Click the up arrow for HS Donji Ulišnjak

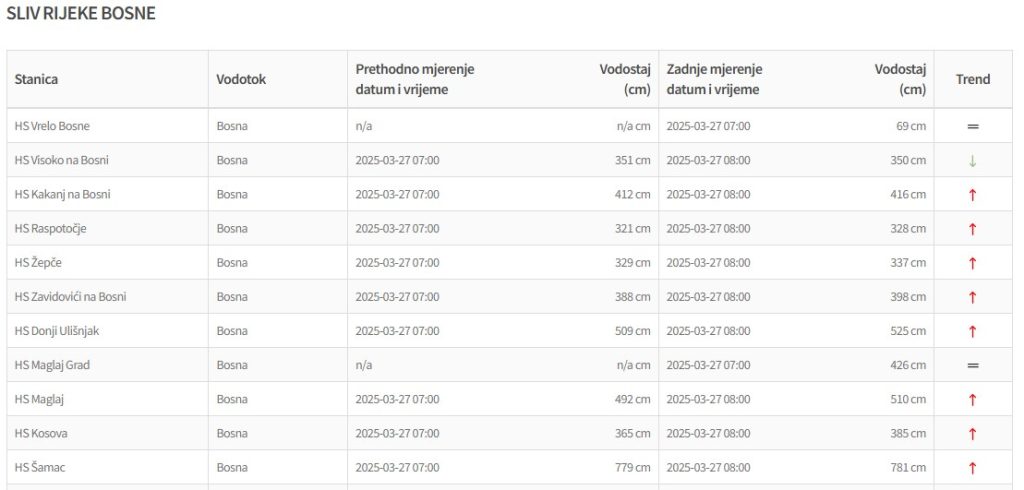(x=972, y=331)
